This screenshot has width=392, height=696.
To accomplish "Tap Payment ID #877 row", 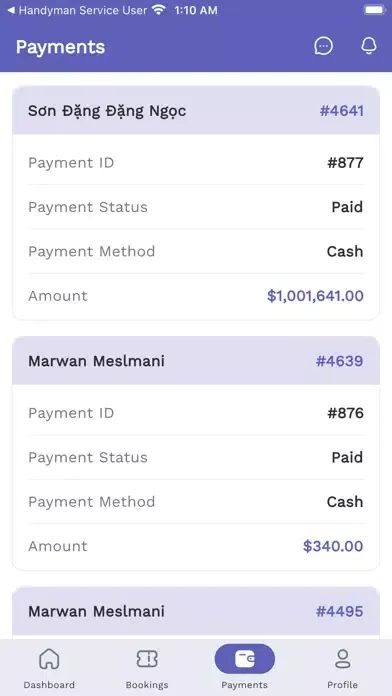I will (196, 162).
